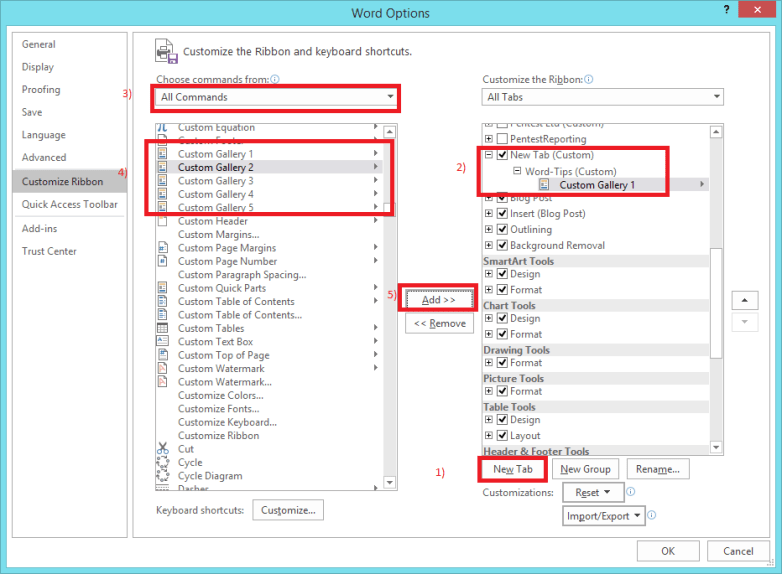Click the Custom Page Number icon
Image resolution: width=782 pixels, height=574 pixels.
click(162, 261)
